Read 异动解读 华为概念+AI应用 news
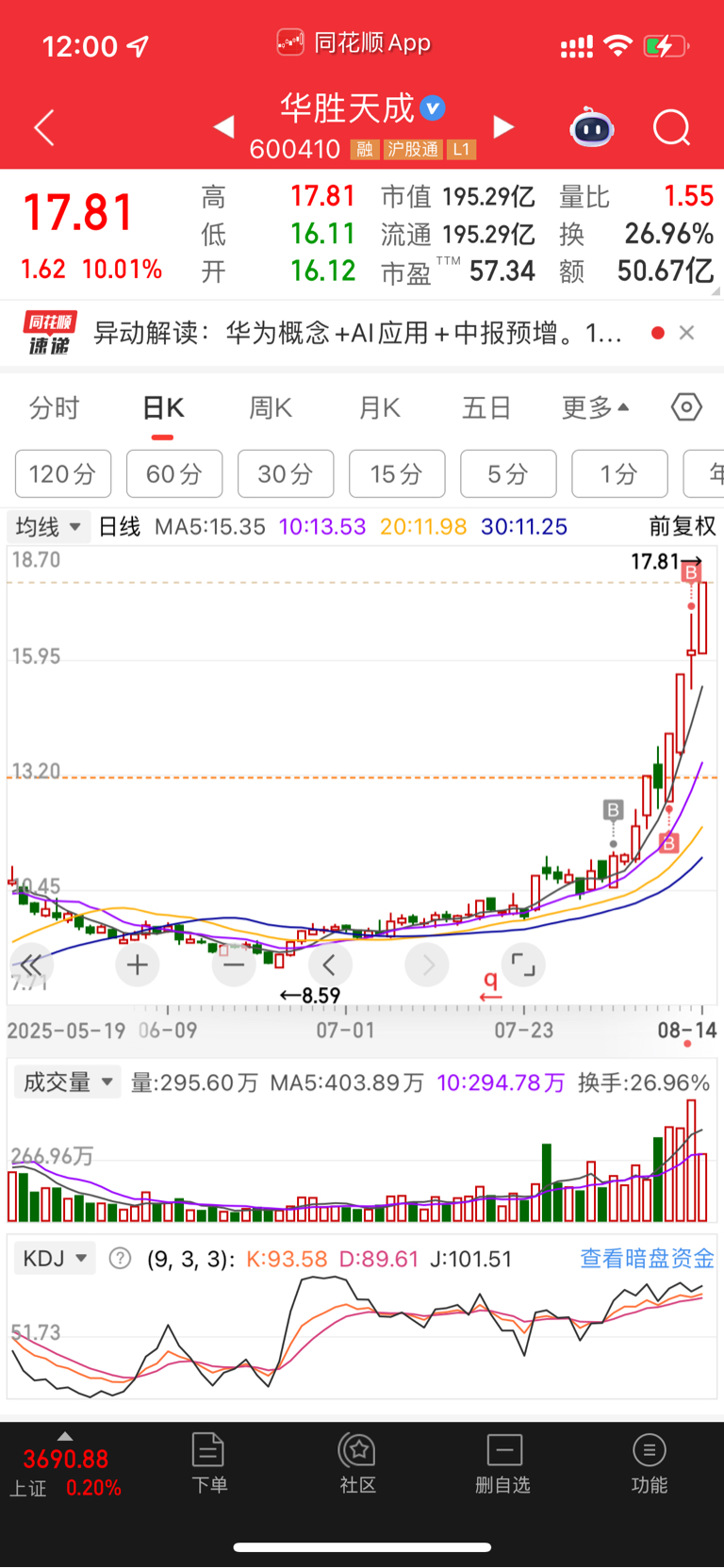 click(x=357, y=333)
